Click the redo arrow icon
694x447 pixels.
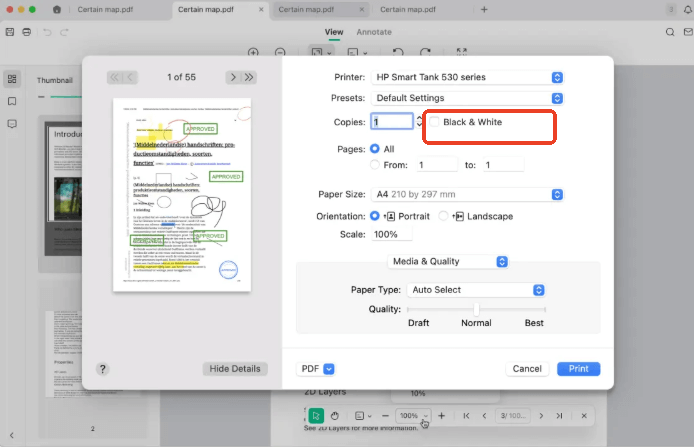pos(64,32)
